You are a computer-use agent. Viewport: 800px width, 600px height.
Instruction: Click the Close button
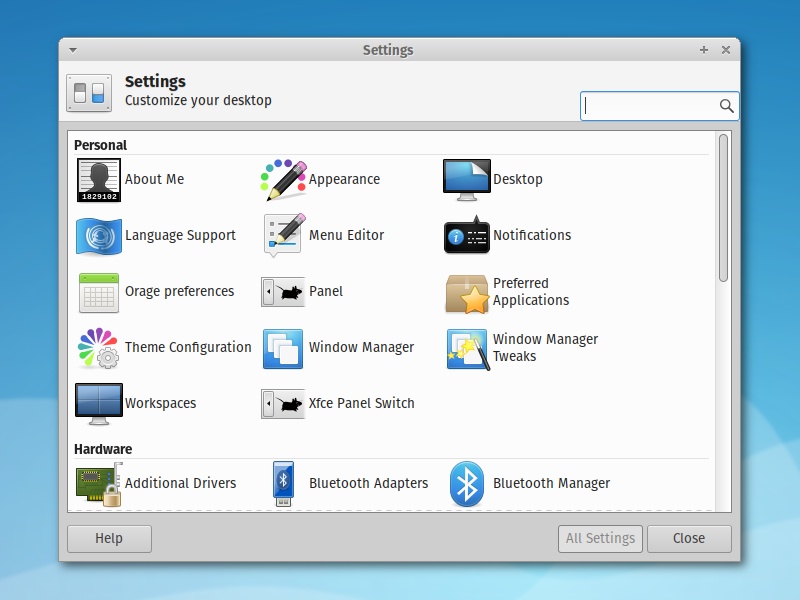[x=689, y=538]
